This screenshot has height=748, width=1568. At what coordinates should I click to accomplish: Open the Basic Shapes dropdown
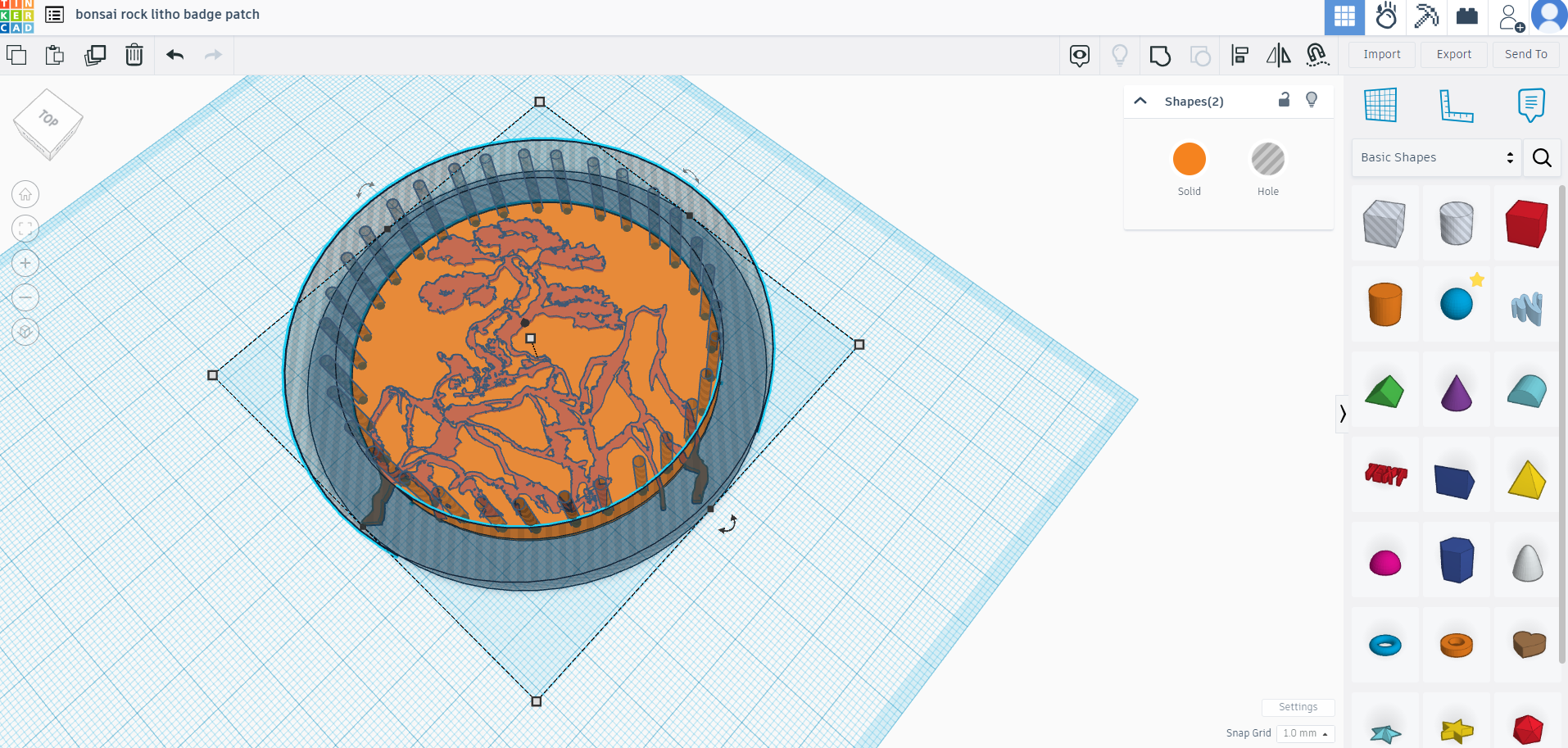click(x=1434, y=157)
